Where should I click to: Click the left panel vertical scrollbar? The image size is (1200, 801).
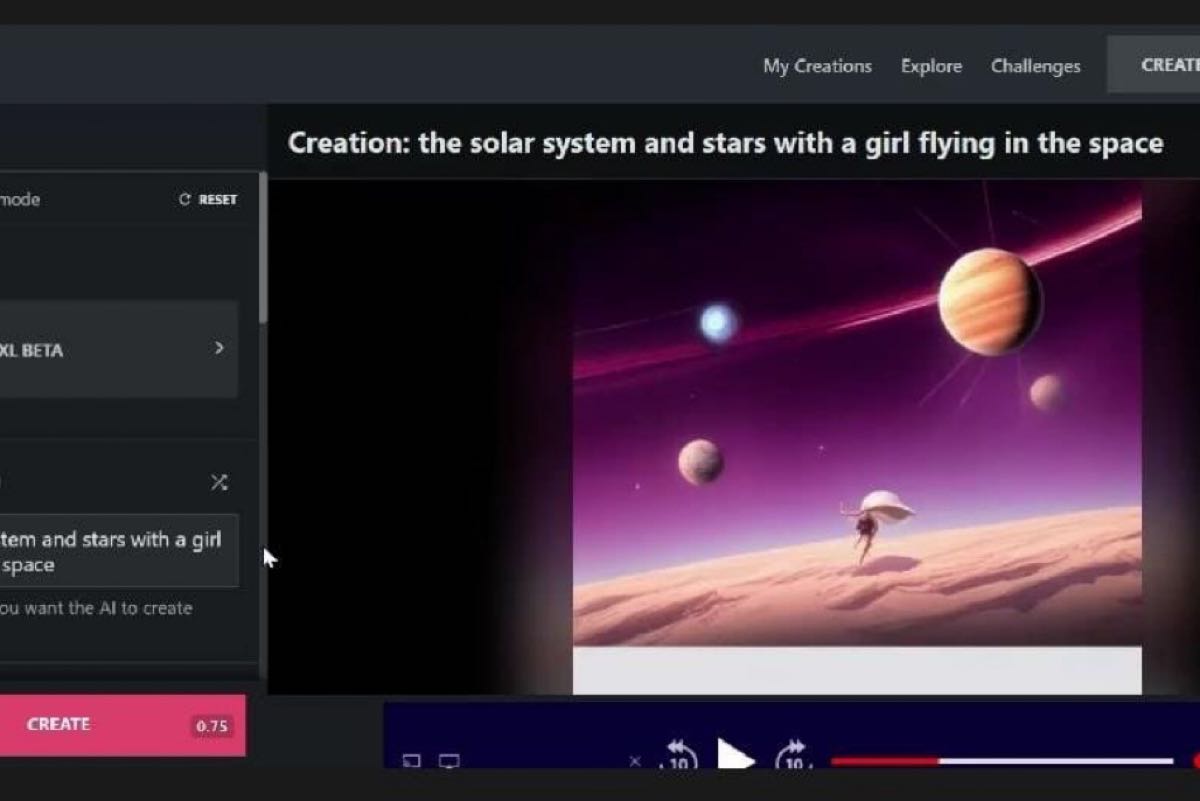click(263, 250)
